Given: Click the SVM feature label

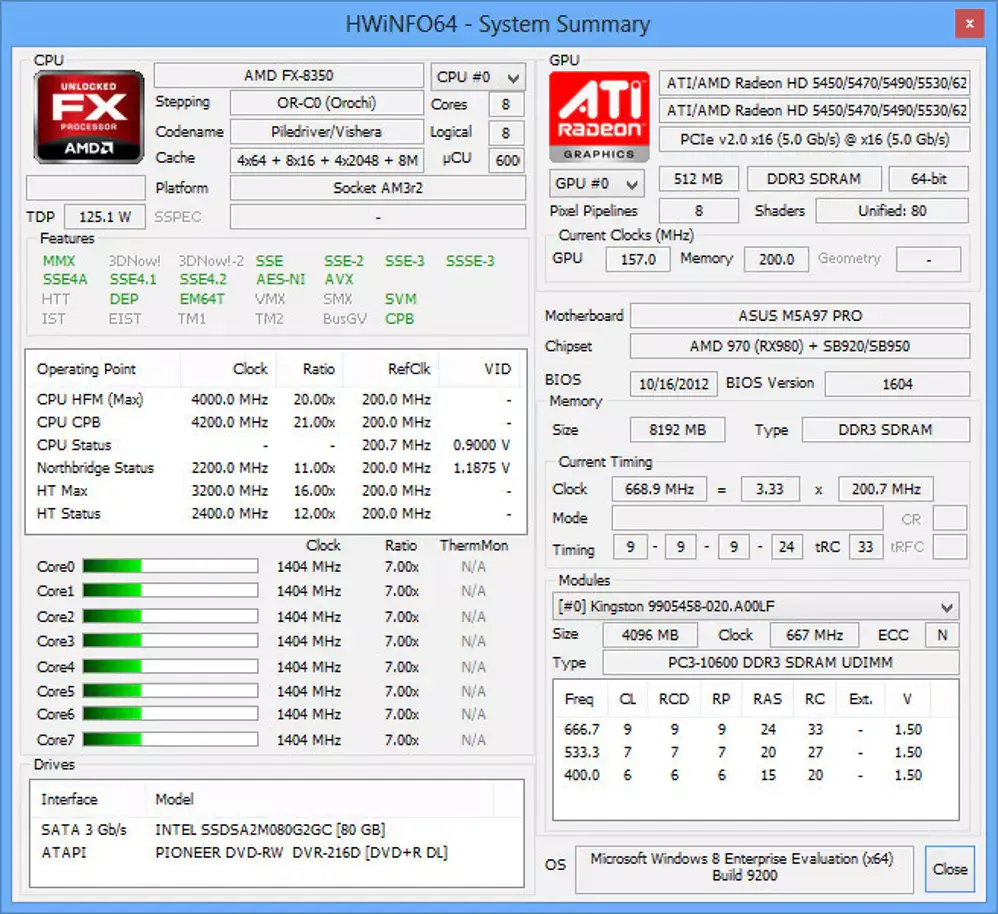Looking at the screenshot, I should pyautogui.click(x=401, y=299).
